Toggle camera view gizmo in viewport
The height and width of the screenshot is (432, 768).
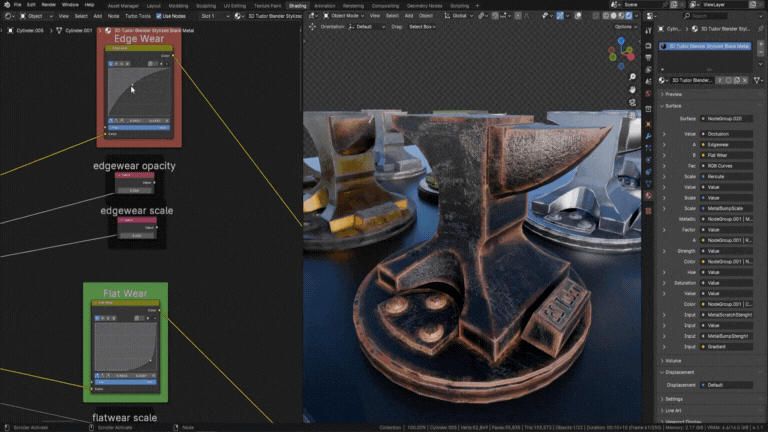[x=632, y=102]
